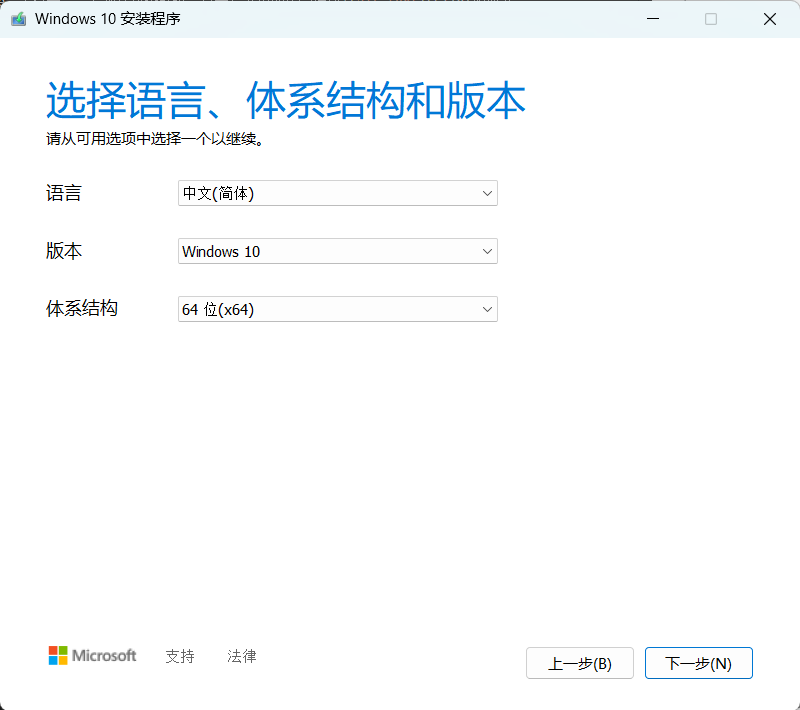This screenshot has width=800, height=710.
Task: Close the Windows 10 安装程序 window
Action: point(769,19)
